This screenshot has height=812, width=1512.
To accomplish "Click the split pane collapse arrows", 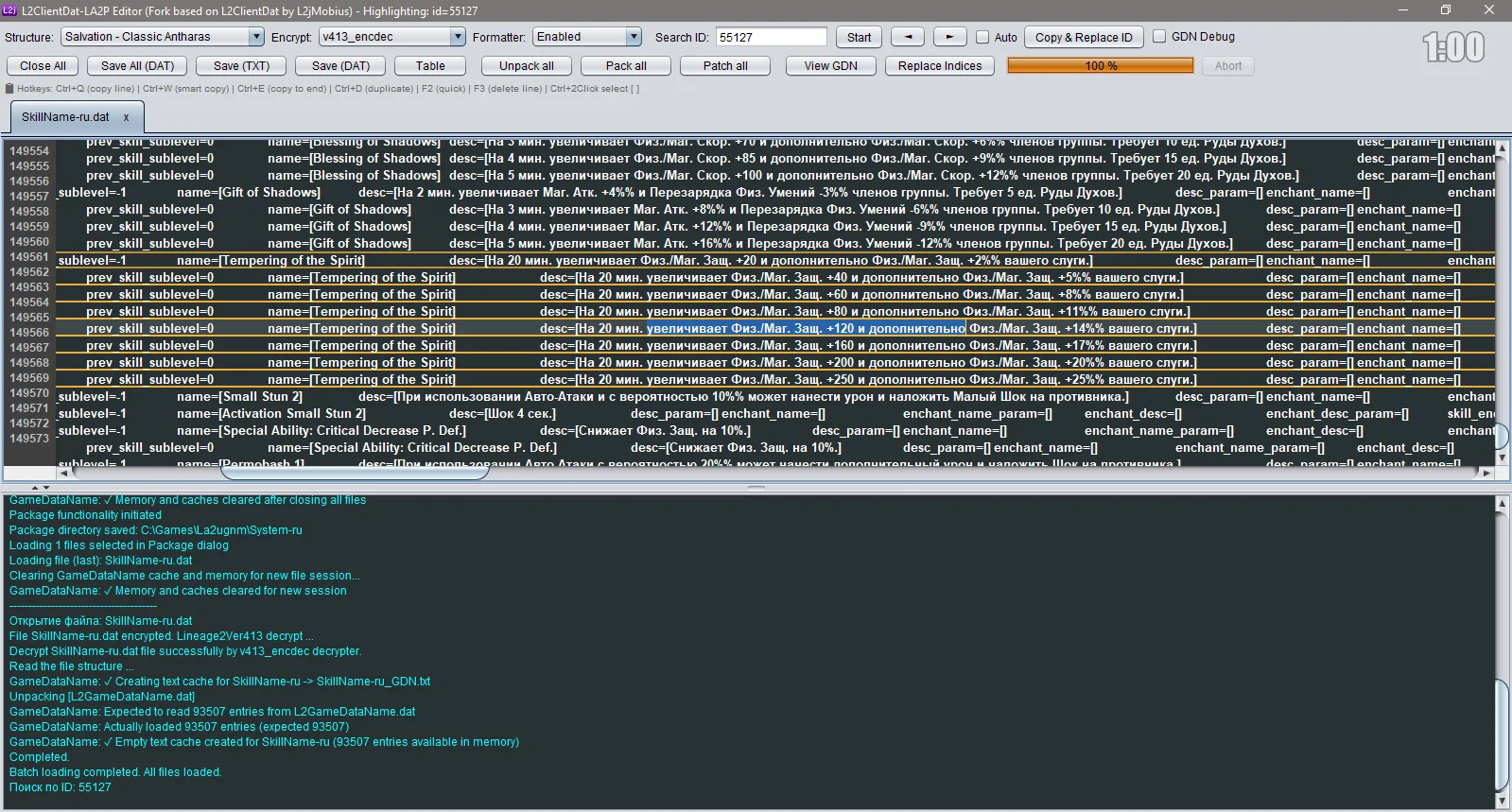I will point(35,488).
